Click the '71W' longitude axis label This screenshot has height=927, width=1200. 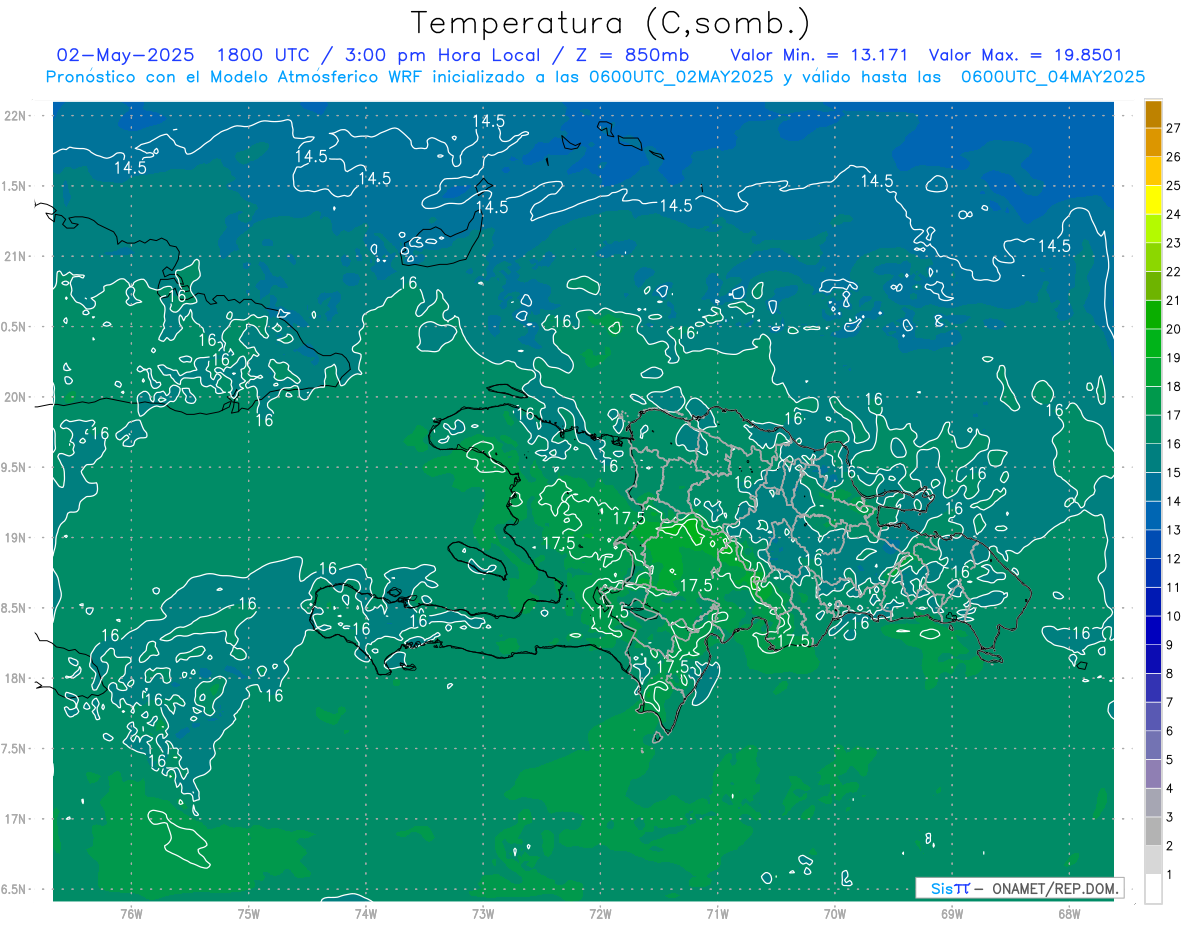[717, 913]
